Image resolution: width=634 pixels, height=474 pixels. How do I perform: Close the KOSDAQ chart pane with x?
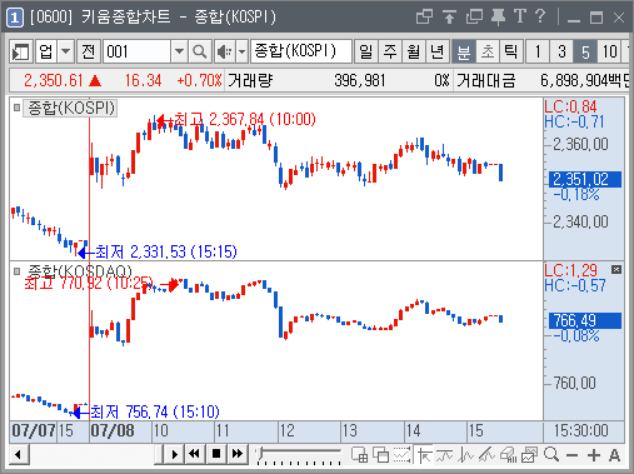pos(616,269)
